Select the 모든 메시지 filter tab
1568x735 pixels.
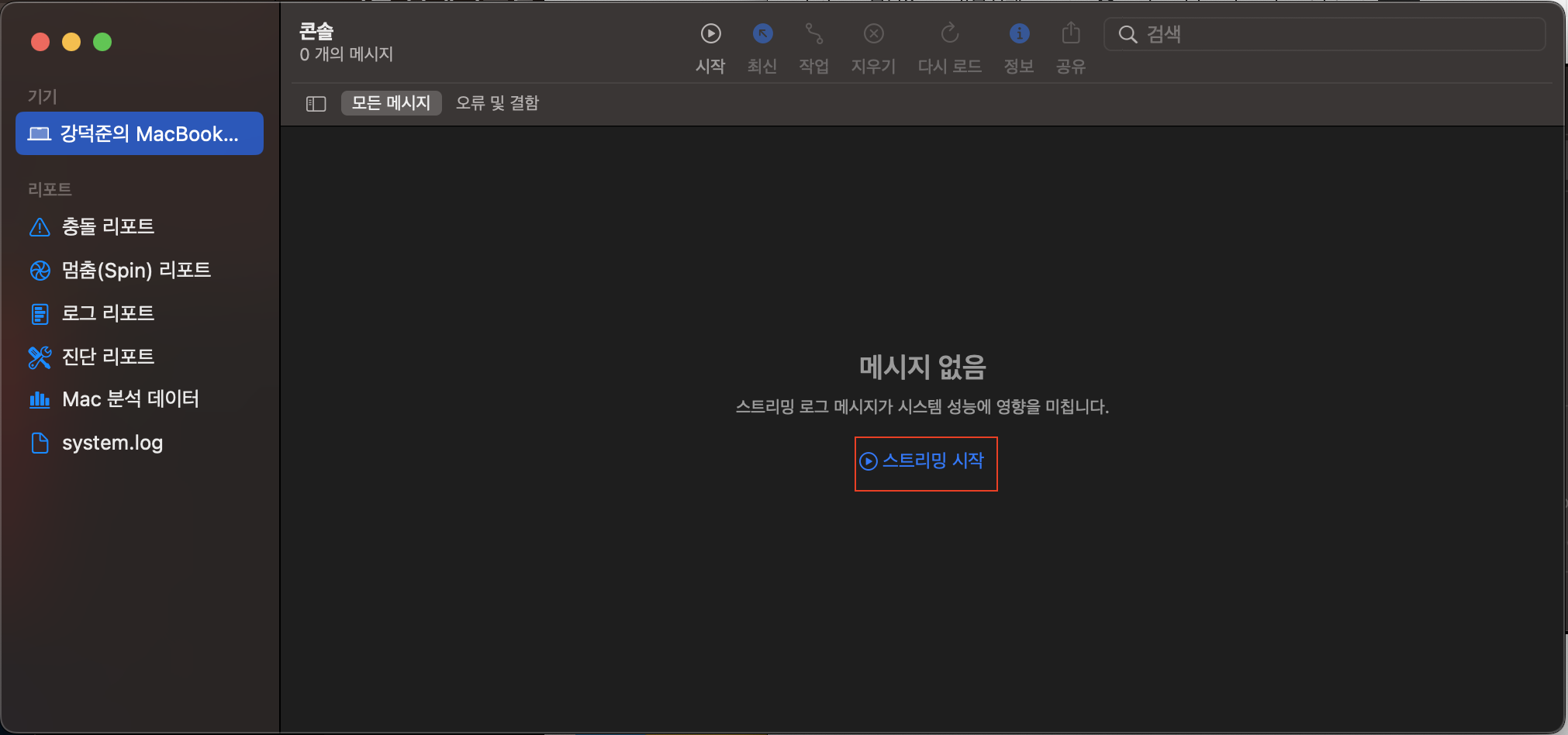pyautogui.click(x=391, y=103)
